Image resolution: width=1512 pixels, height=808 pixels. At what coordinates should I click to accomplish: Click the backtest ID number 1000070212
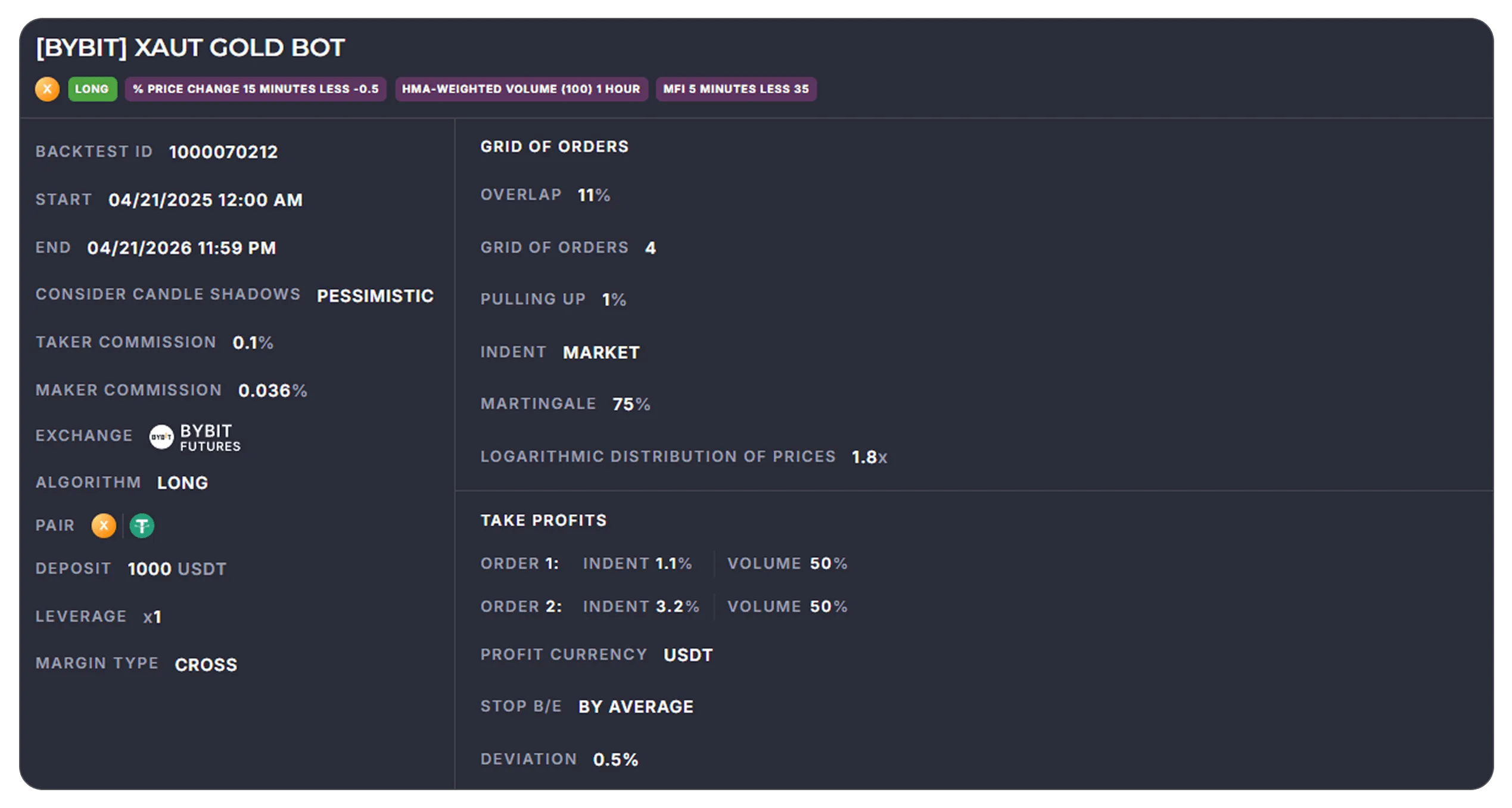click(x=223, y=152)
